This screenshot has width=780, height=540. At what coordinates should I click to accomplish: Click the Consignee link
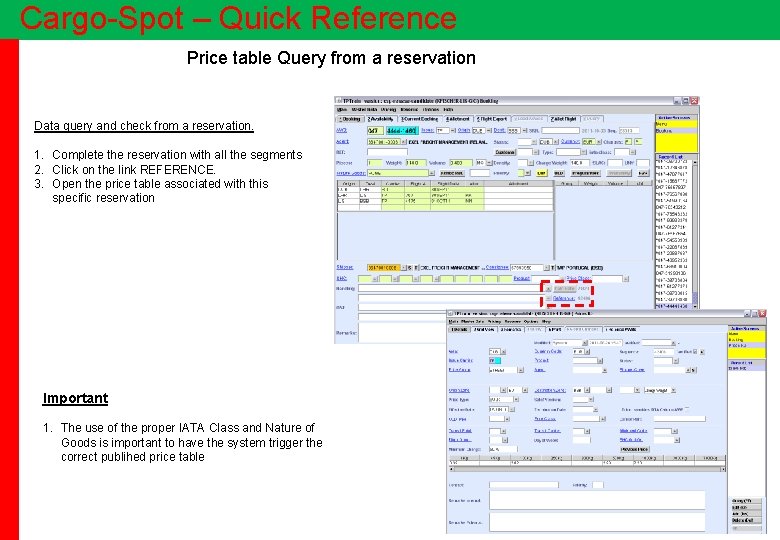[x=497, y=268]
